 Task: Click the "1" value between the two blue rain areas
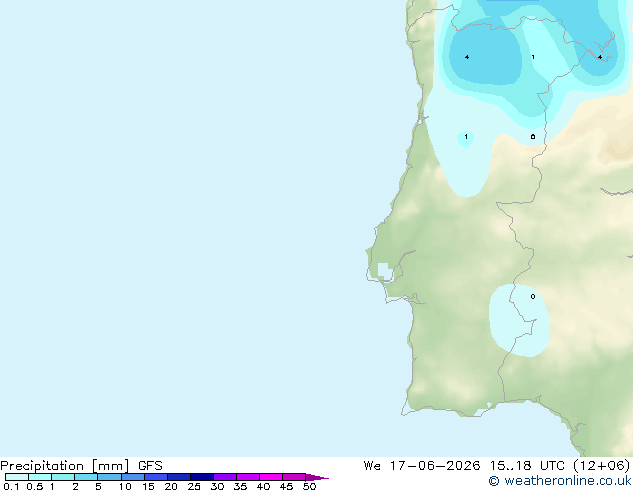[533, 57]
